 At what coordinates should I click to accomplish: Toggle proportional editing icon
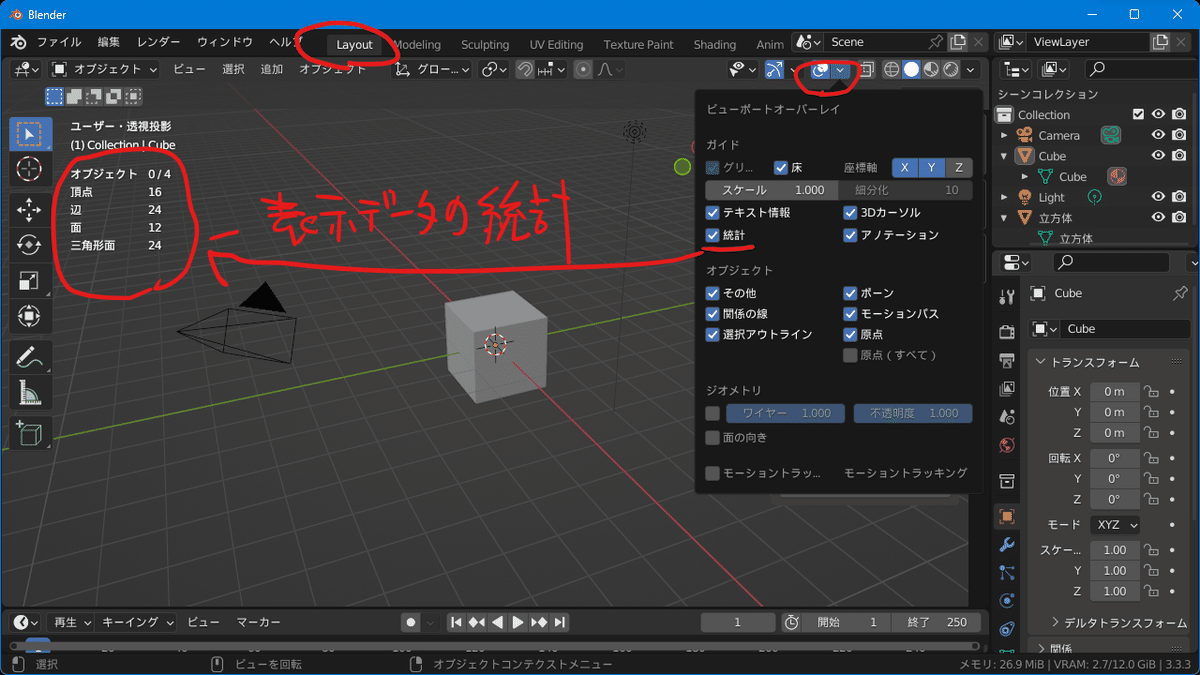pyautogui.click(x=582, y=69)
